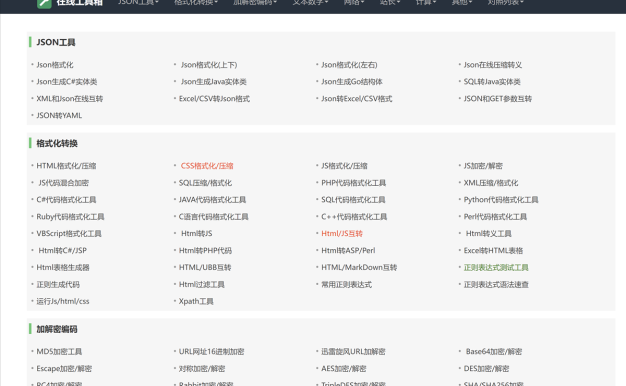Screen dimensions: 626x386
Task: Open Html转义工具 link
Action: [488, 234]
